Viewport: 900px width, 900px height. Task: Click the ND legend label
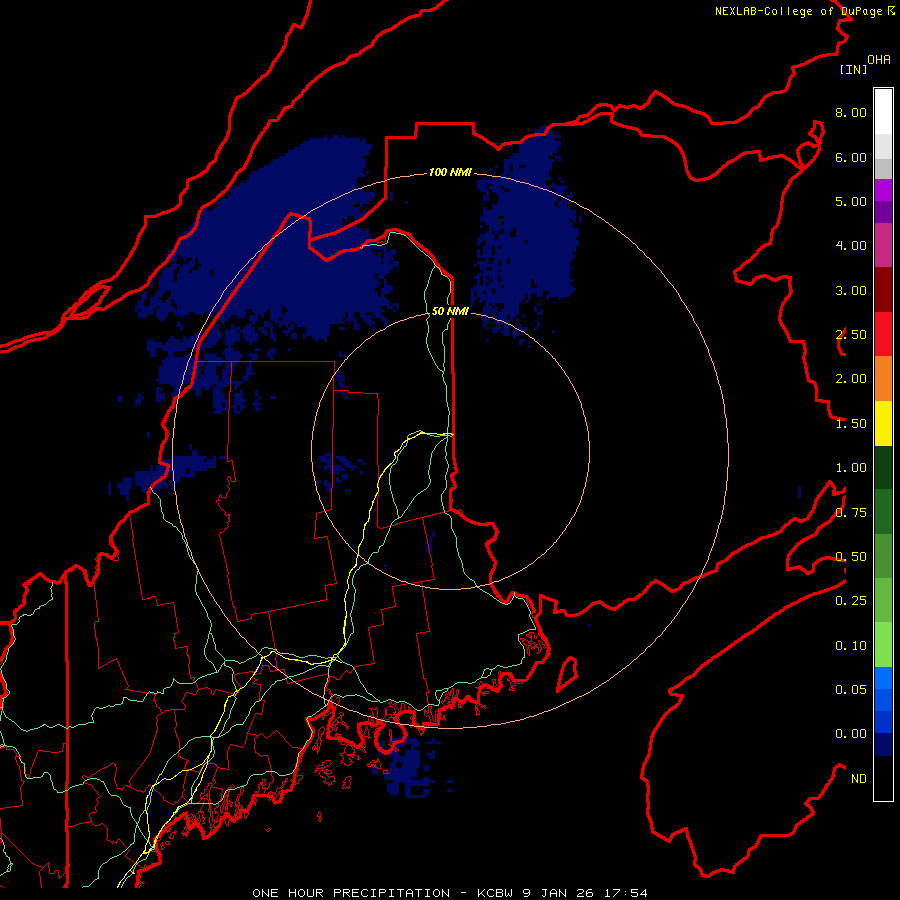point(859,779)
